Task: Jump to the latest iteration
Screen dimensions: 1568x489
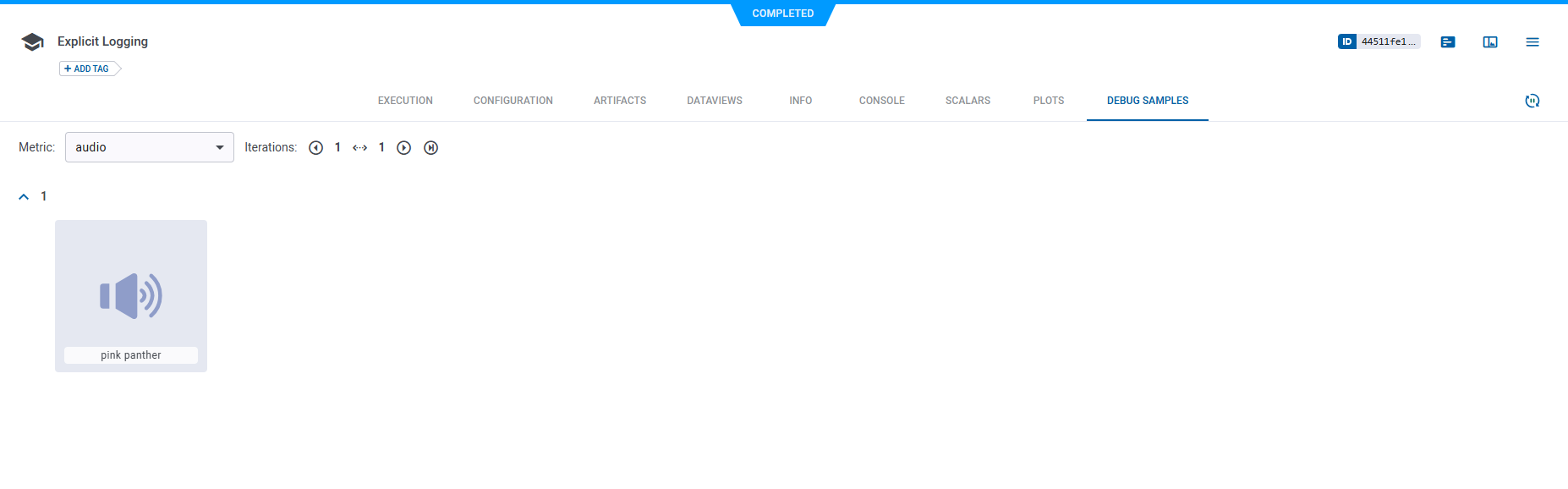Action: 431,148
